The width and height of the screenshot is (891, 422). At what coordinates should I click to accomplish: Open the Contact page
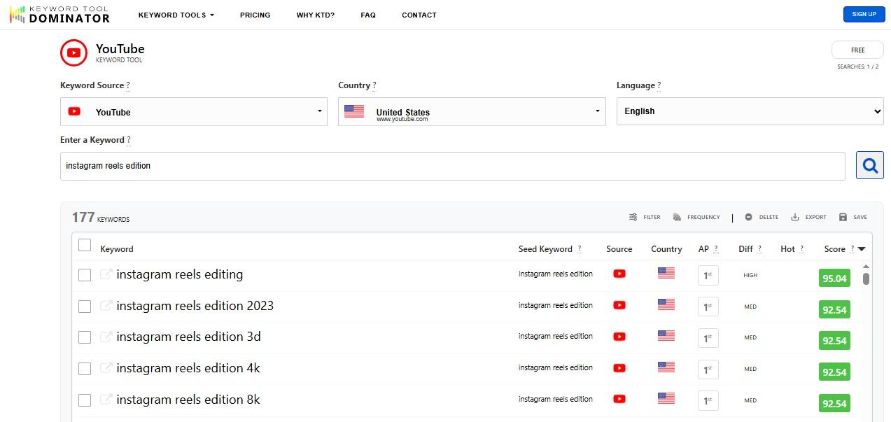(x=419, y=15)
